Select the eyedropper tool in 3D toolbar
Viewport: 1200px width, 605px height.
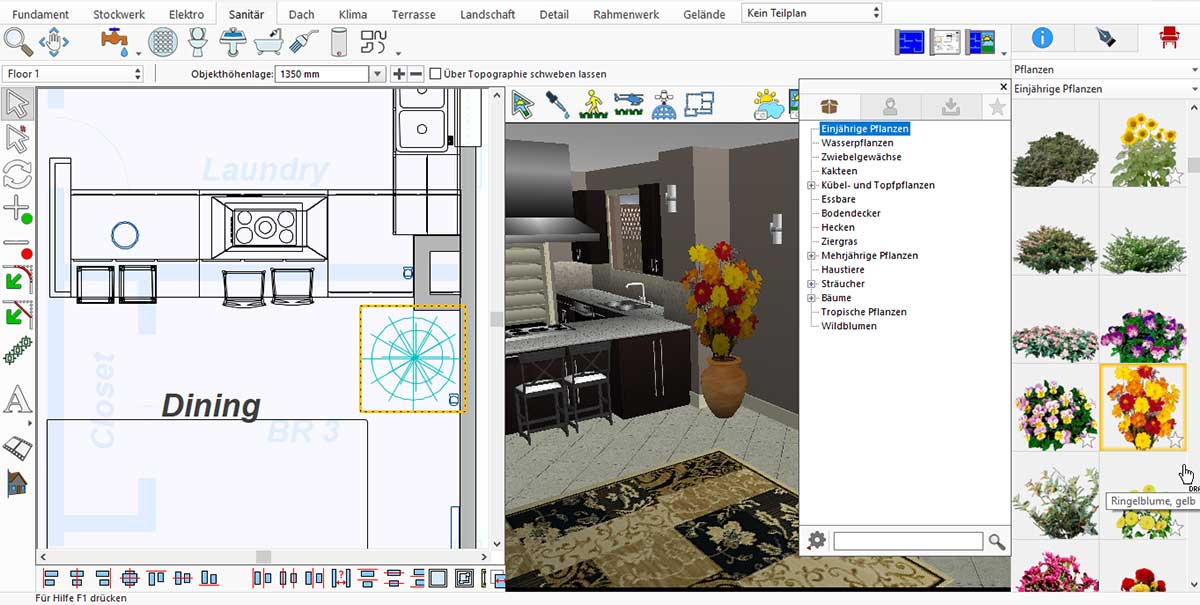pos(557,103)
